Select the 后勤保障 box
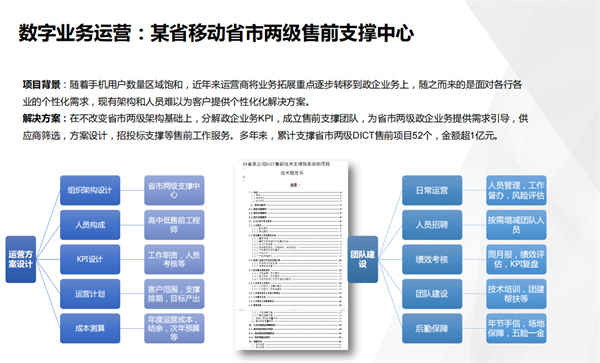The height and width of the screenshot is (363, 600). [432, 328]
